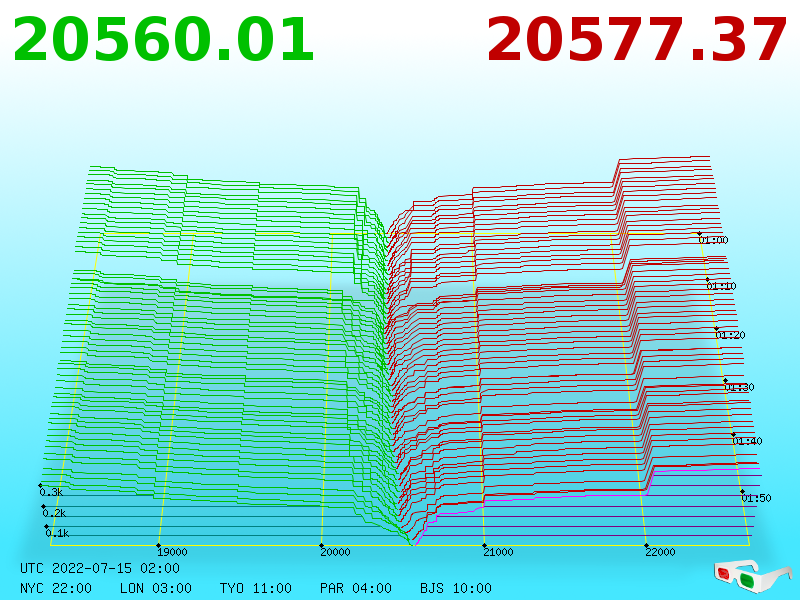Click the BJS 10:00 time label

[x=456, y=588]
